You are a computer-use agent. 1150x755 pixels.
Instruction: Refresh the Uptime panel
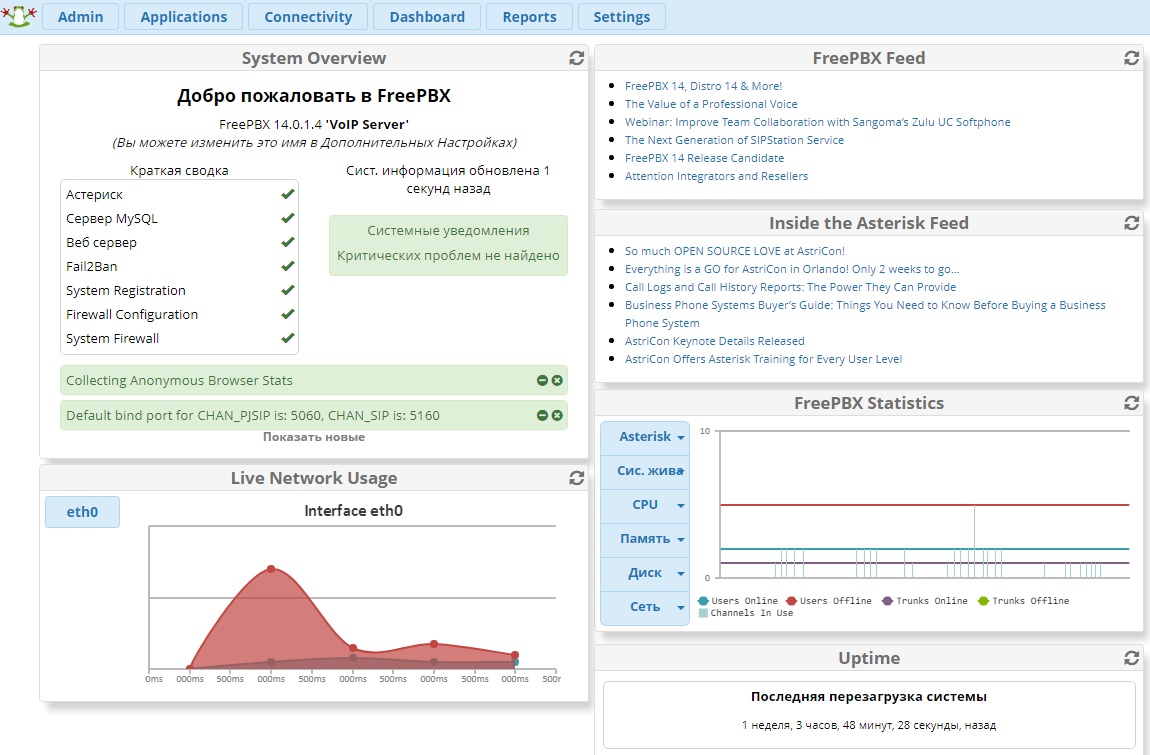[x=1132, y=658]
